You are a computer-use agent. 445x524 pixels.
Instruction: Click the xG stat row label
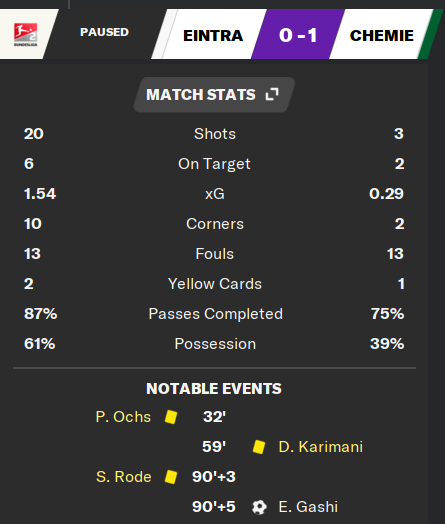[215, 194]
